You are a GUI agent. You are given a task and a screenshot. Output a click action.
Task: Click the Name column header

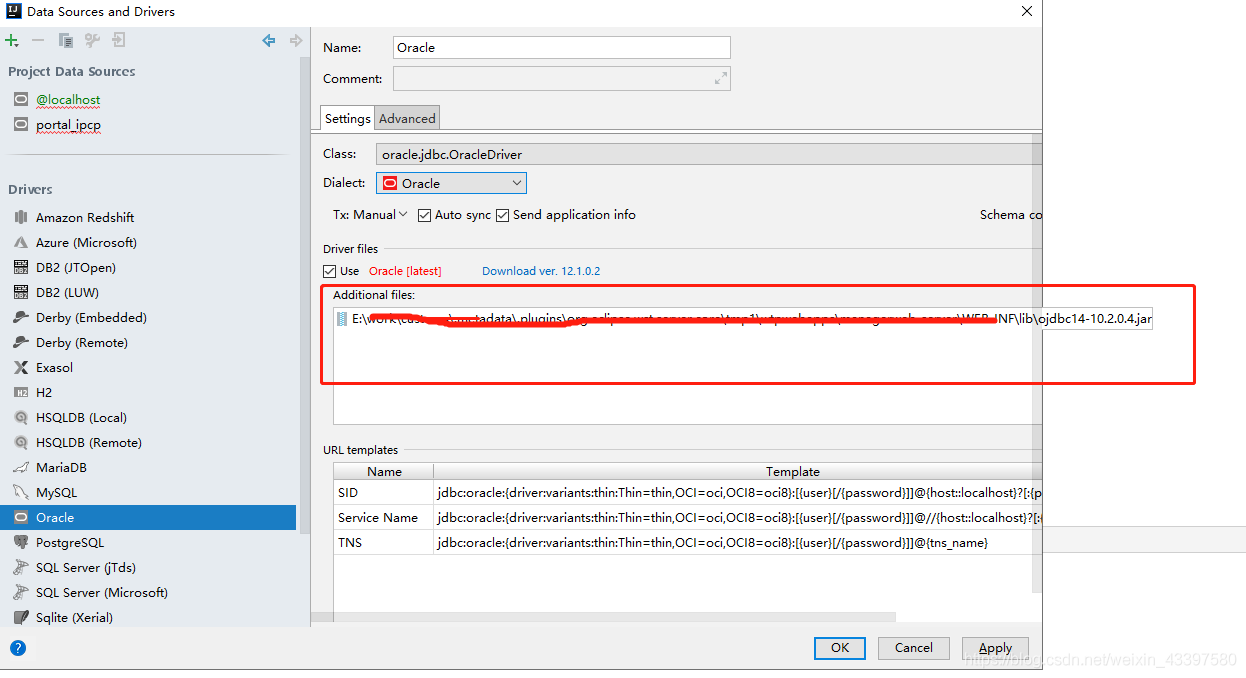(x=384, y=471)
